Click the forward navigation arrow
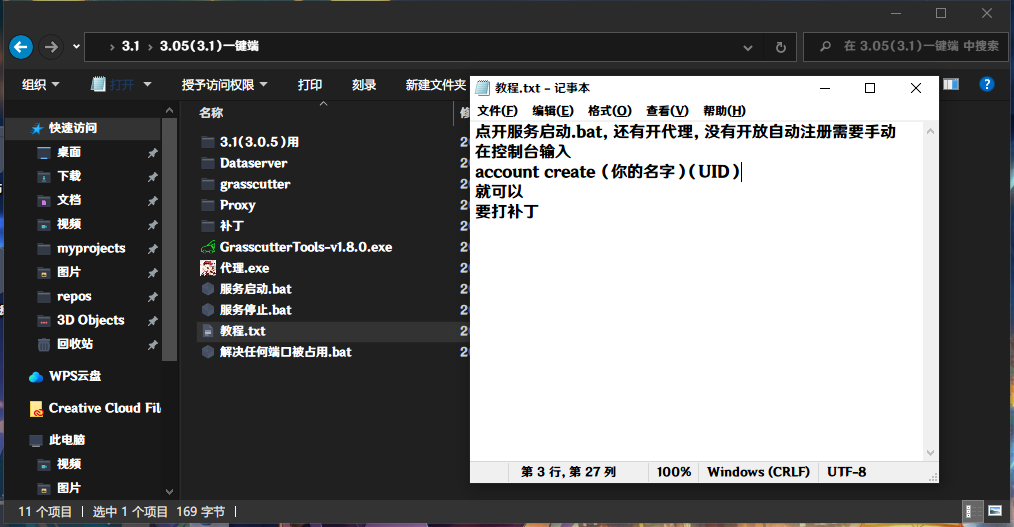This screenshot has height=527, width=1014. (52, 46)
